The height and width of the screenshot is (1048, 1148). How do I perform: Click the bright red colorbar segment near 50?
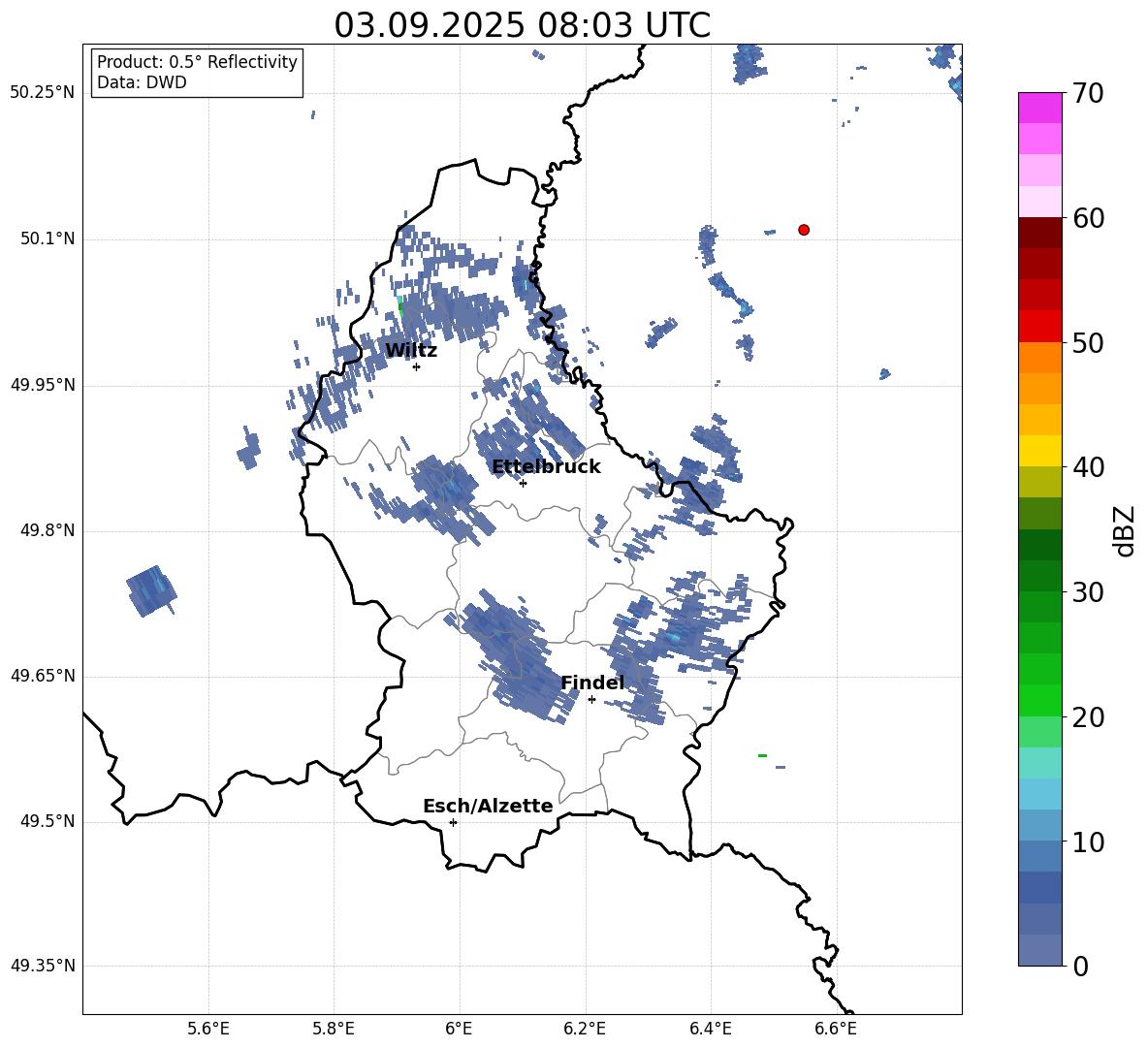pyautogui.click(x=1039, y=327)
